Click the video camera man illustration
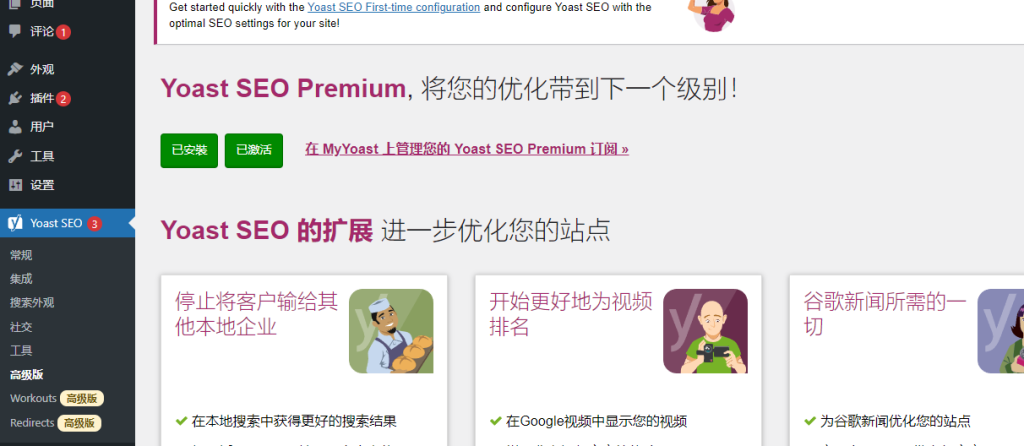The width and height of the screenshot is (1024, 446). click(705, 331)
